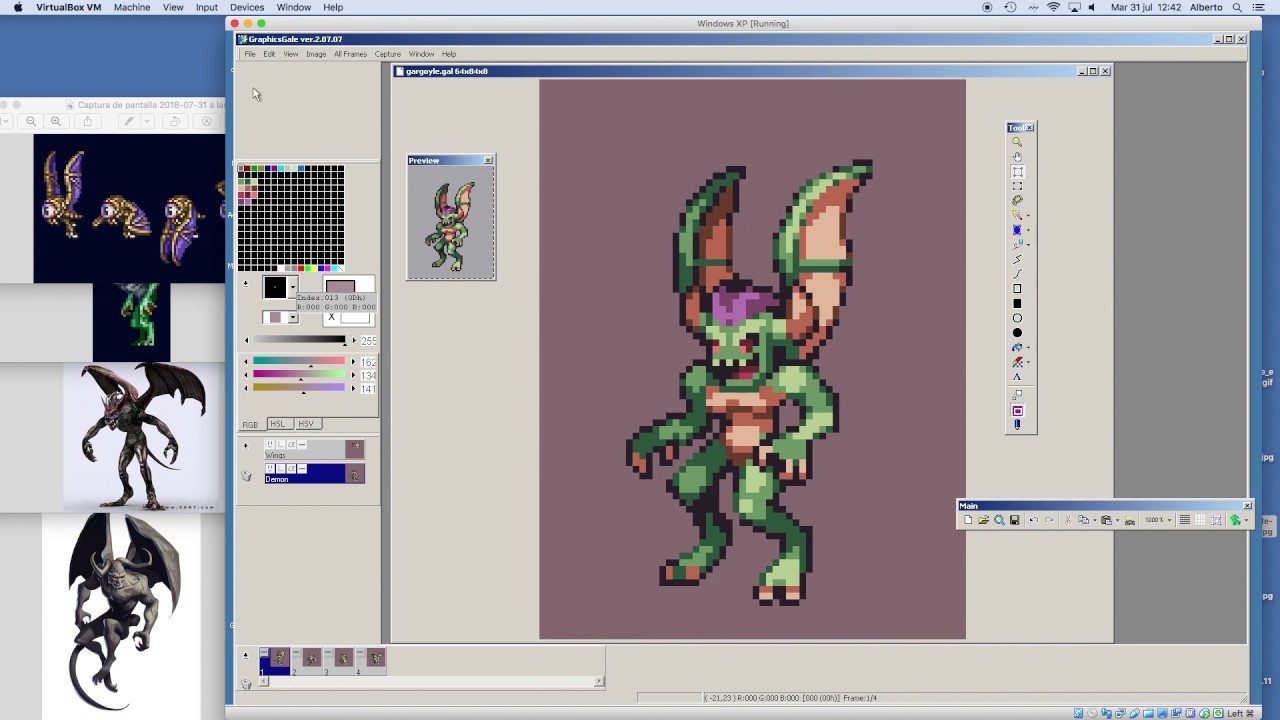Select the paint bucket gradient tool
The width and height of the screenshot is (1280, 720).
pos(1016,347)
